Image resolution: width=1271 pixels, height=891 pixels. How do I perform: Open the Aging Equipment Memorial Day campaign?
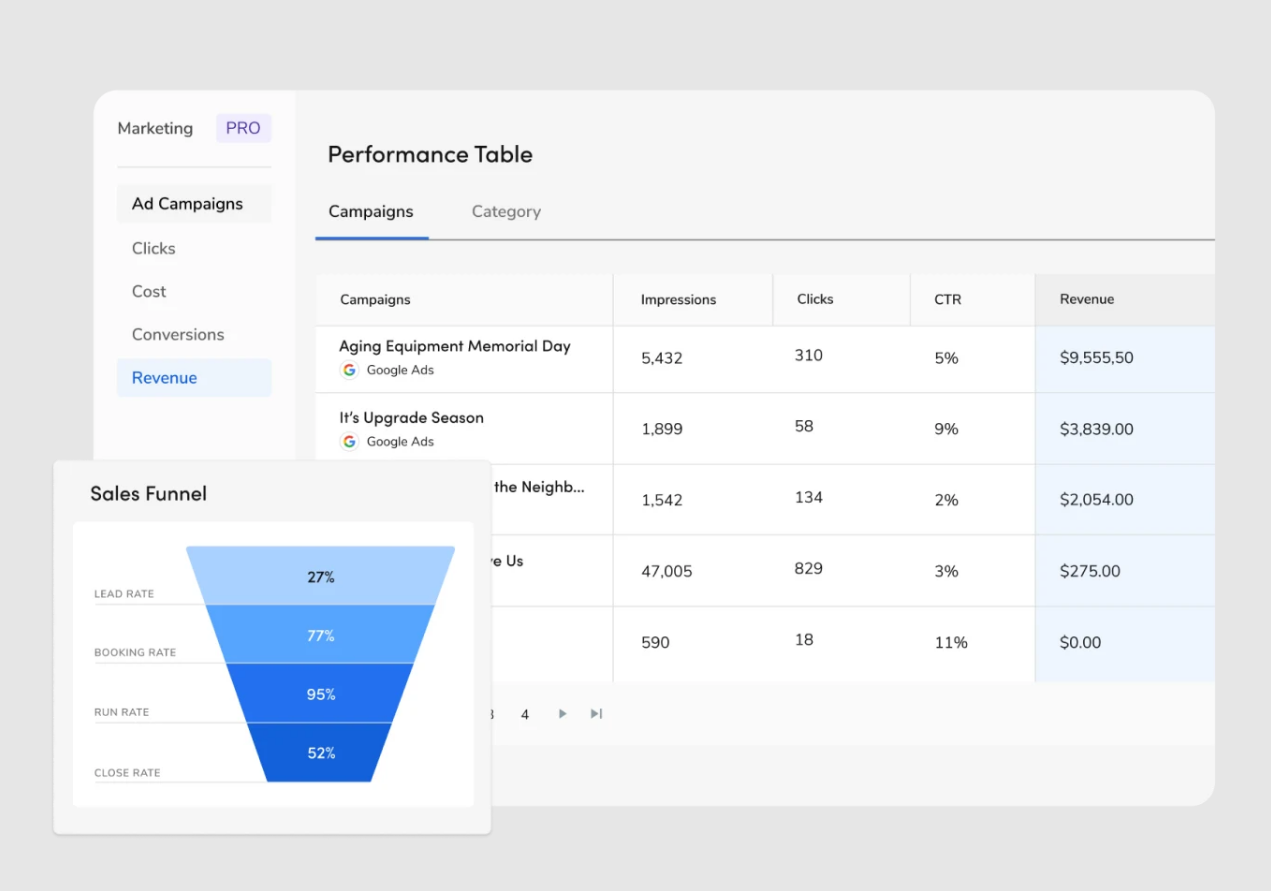tap(455, 346)
